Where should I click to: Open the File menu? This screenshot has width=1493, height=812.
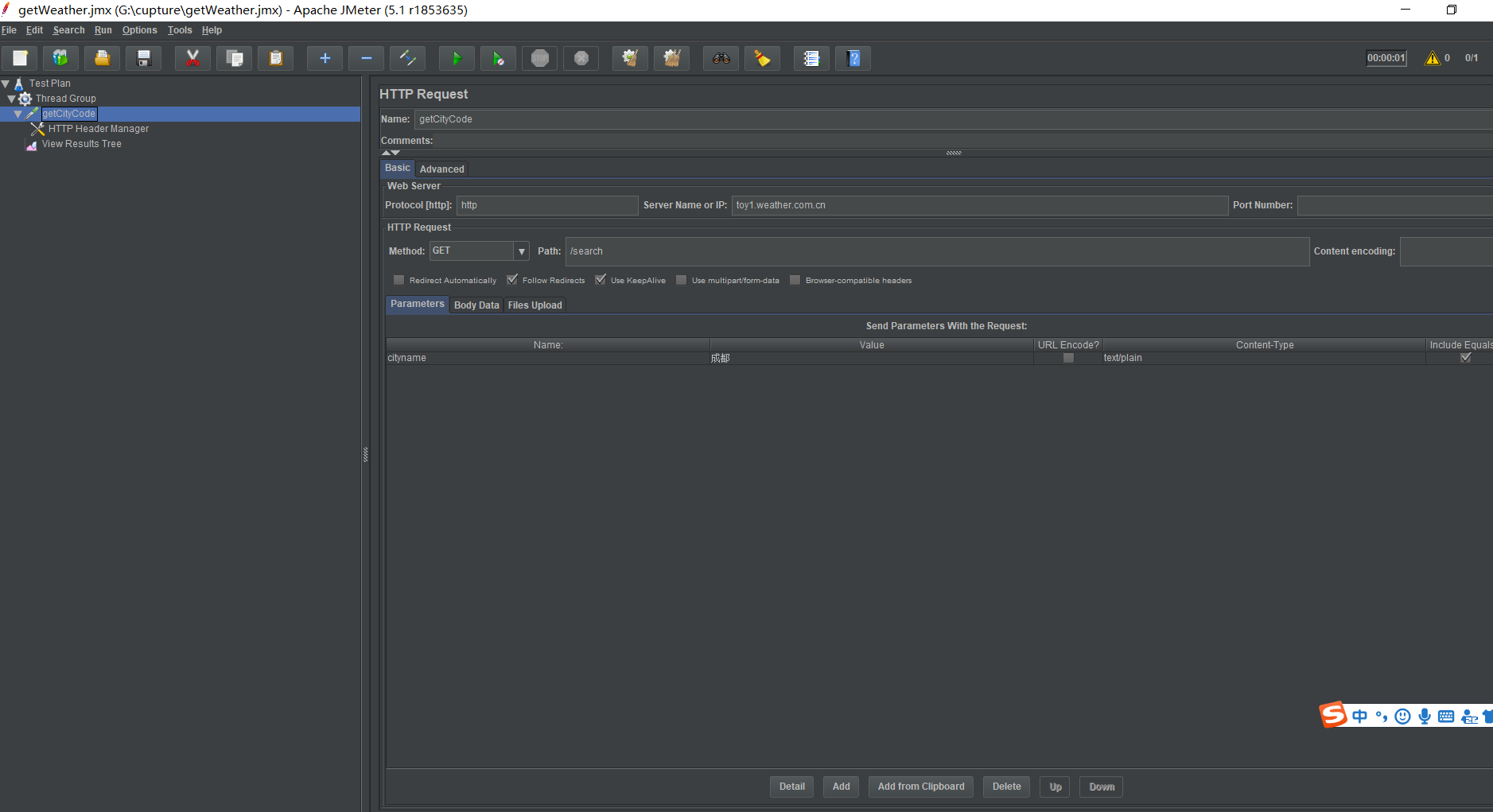point(9,30)
